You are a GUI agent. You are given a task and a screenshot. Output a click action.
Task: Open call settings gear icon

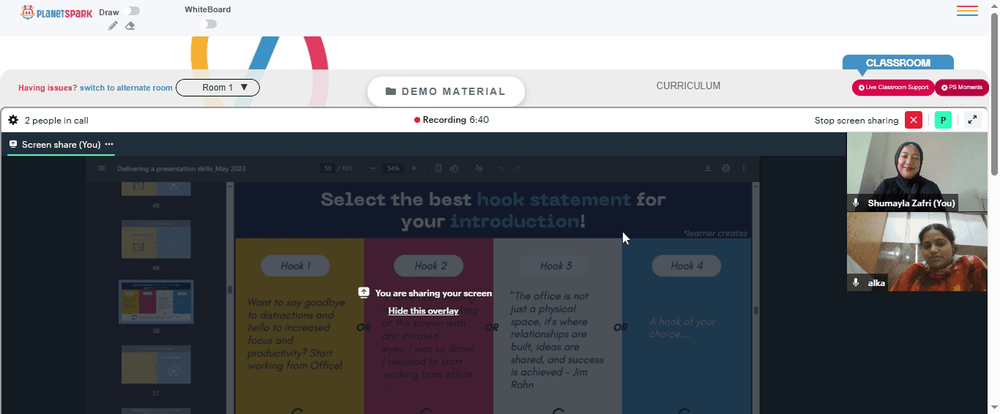click(x=13, y=120)
